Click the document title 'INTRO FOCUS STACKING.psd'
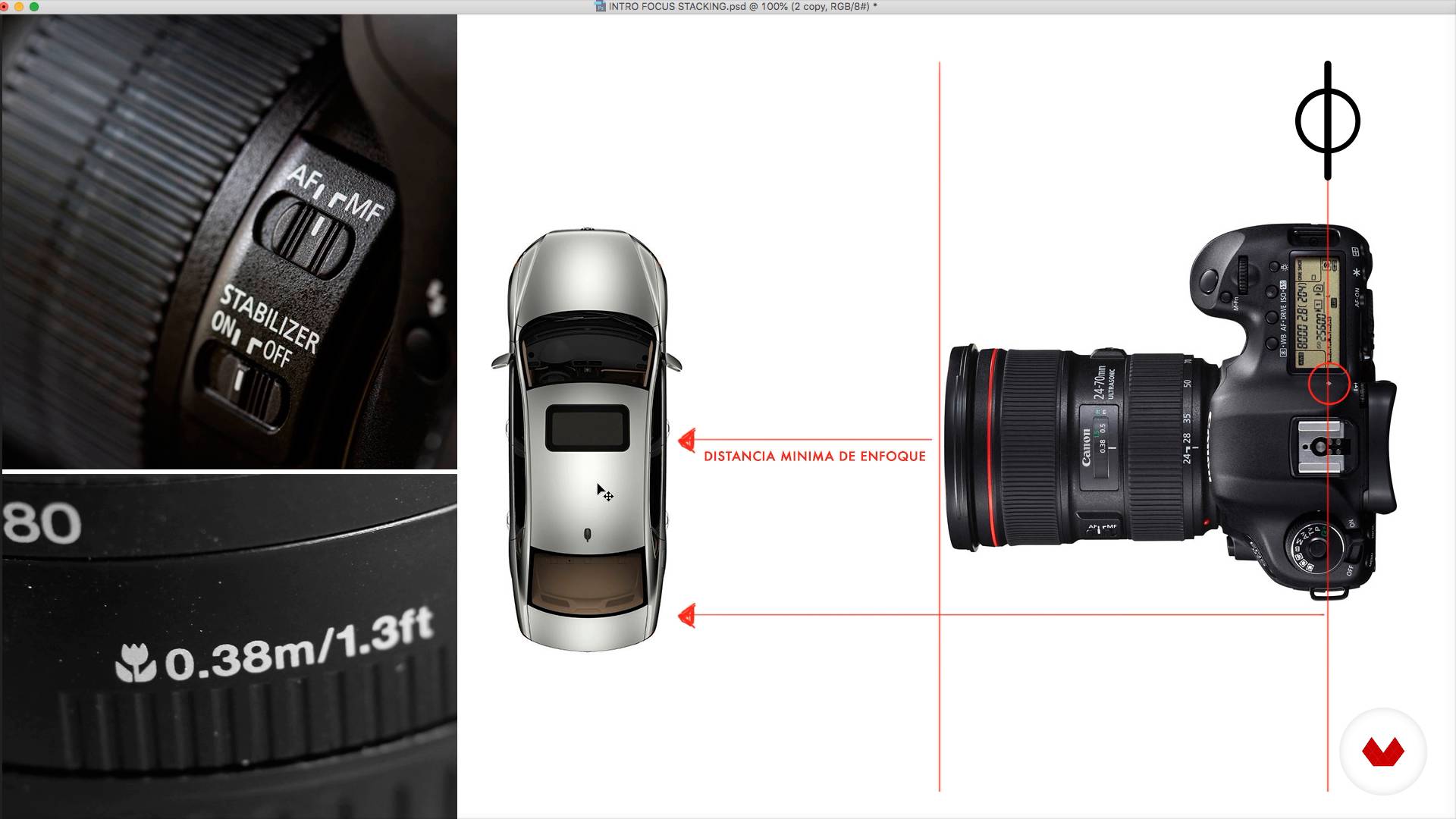The image size is (1456, 819). pyautogui.click(x=677, y=7)
